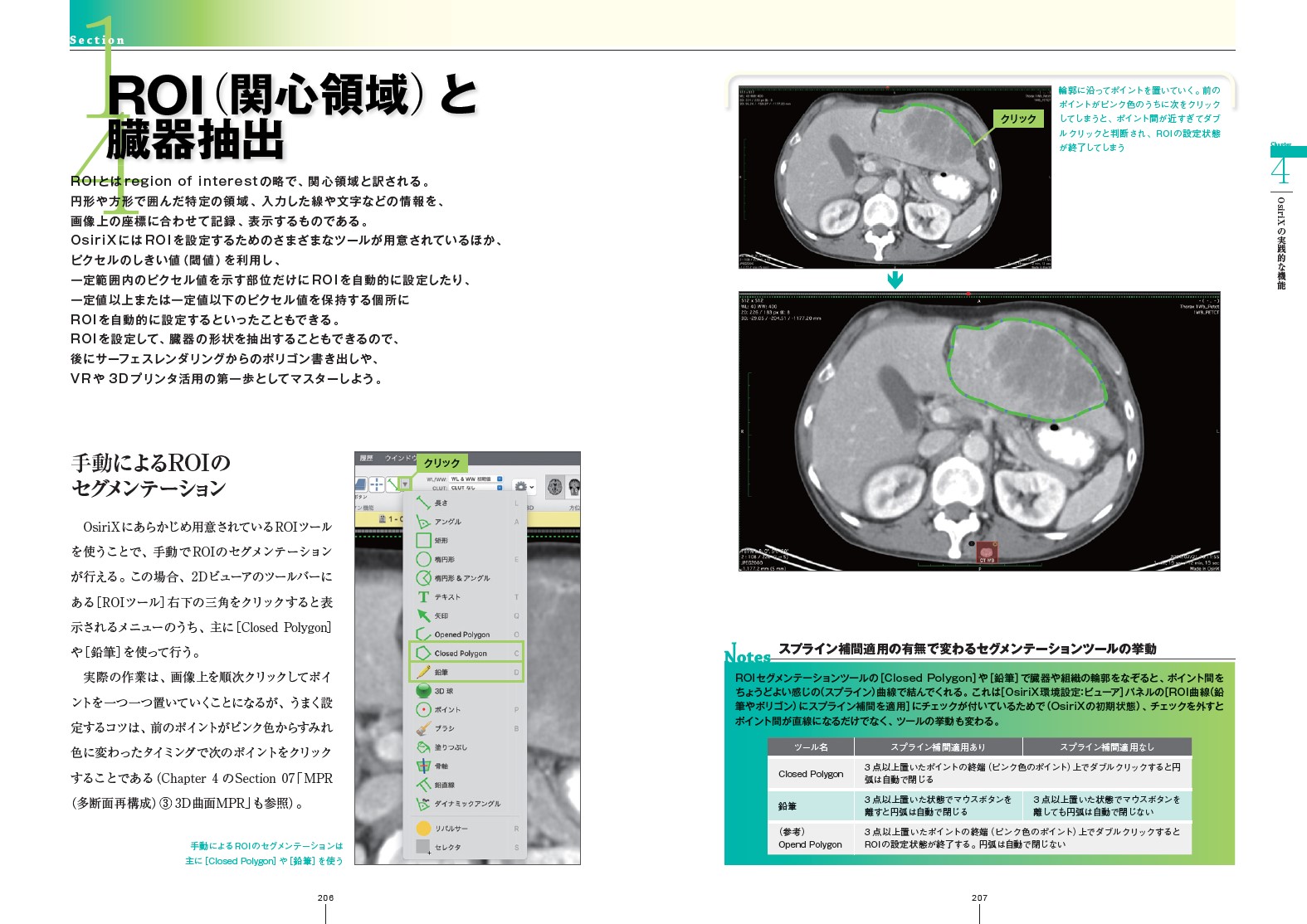Open the 履歴 menu
Screen dimensions: 1307x924
[366, 458]
